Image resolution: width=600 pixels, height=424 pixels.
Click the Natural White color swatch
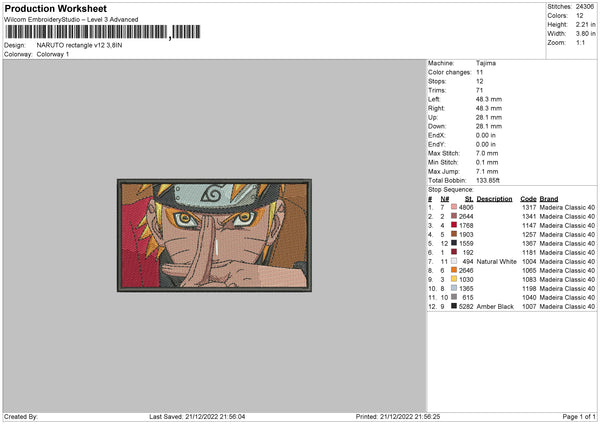tap(454, 261)
